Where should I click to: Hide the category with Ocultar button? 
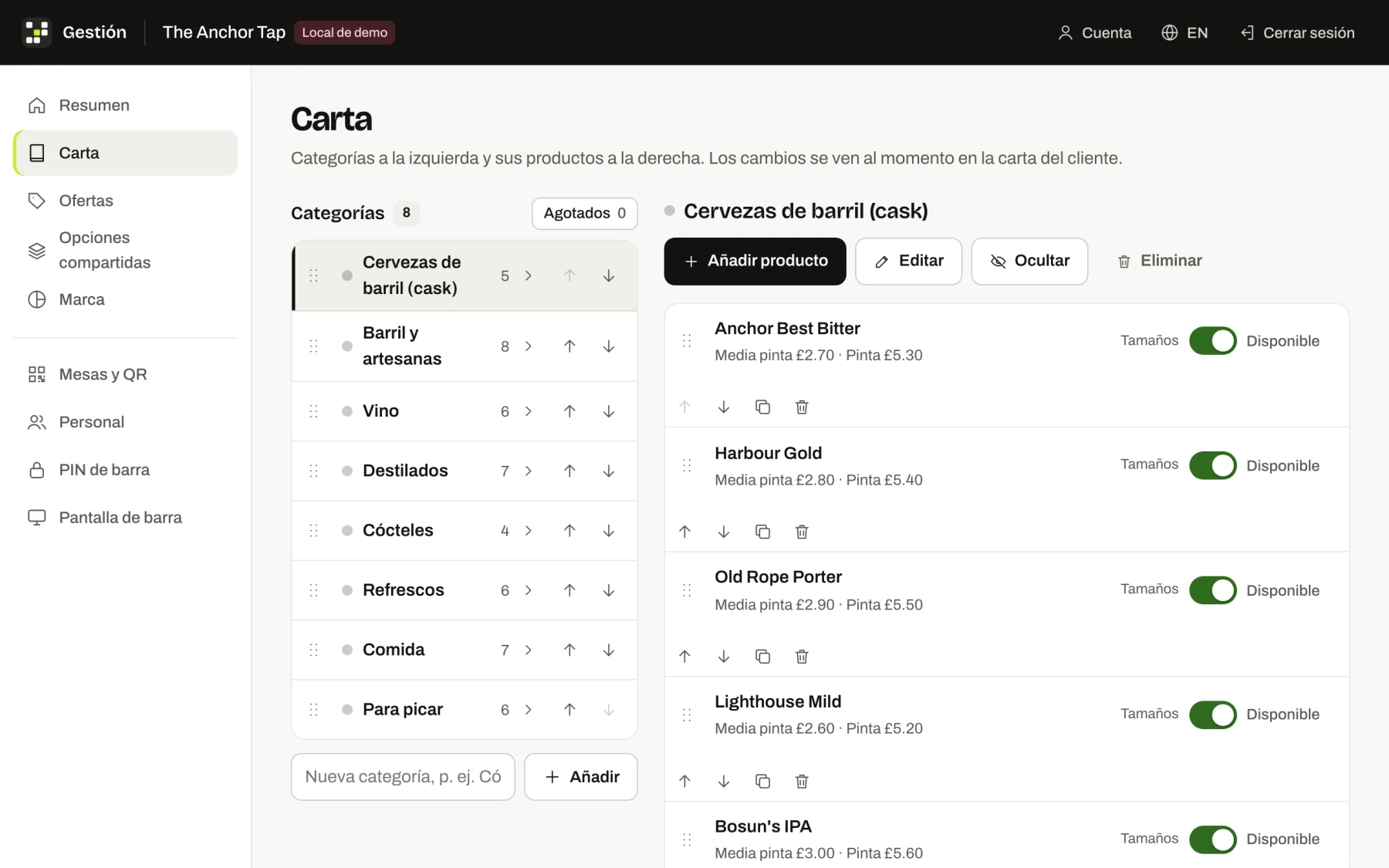(x=1029, y=261)
